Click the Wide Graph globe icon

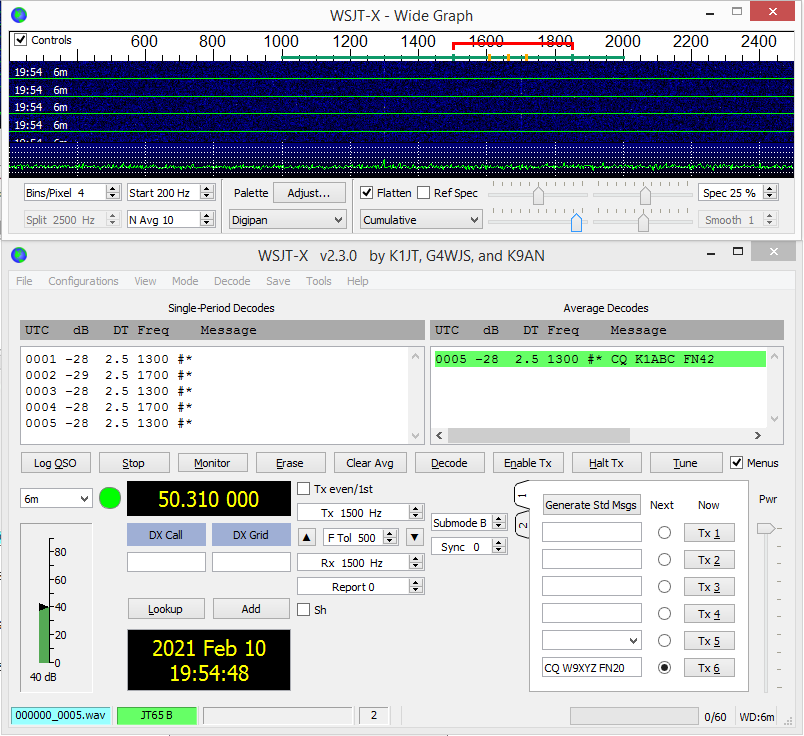(x=19, y=15)
